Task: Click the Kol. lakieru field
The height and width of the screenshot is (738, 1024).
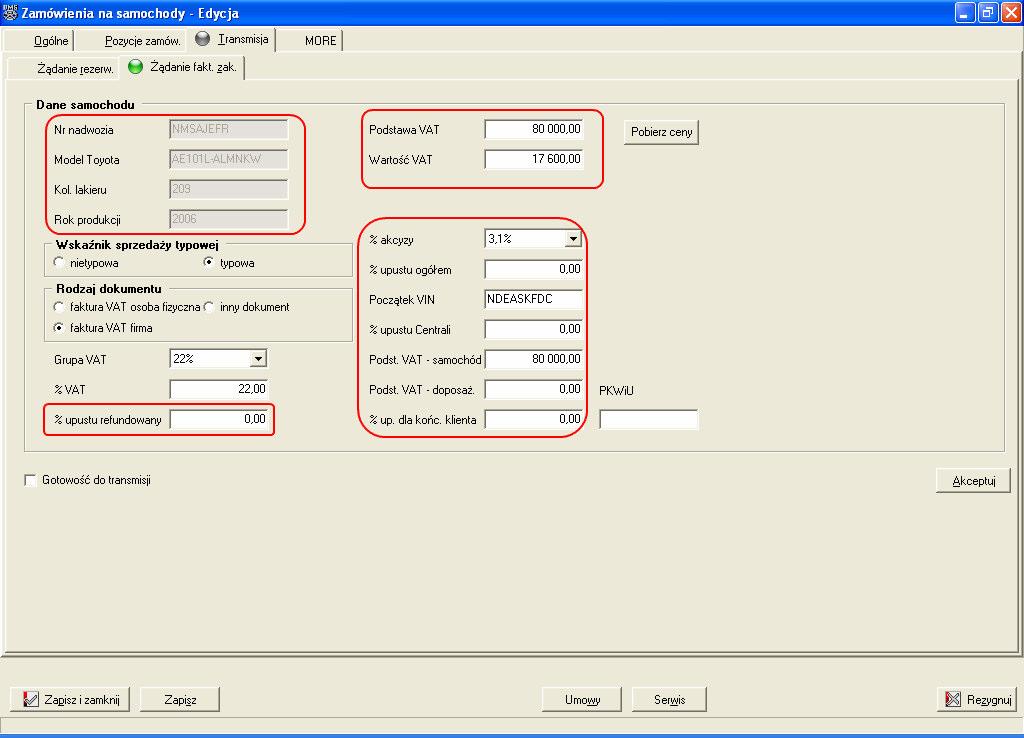Action: tap(229, 189)
